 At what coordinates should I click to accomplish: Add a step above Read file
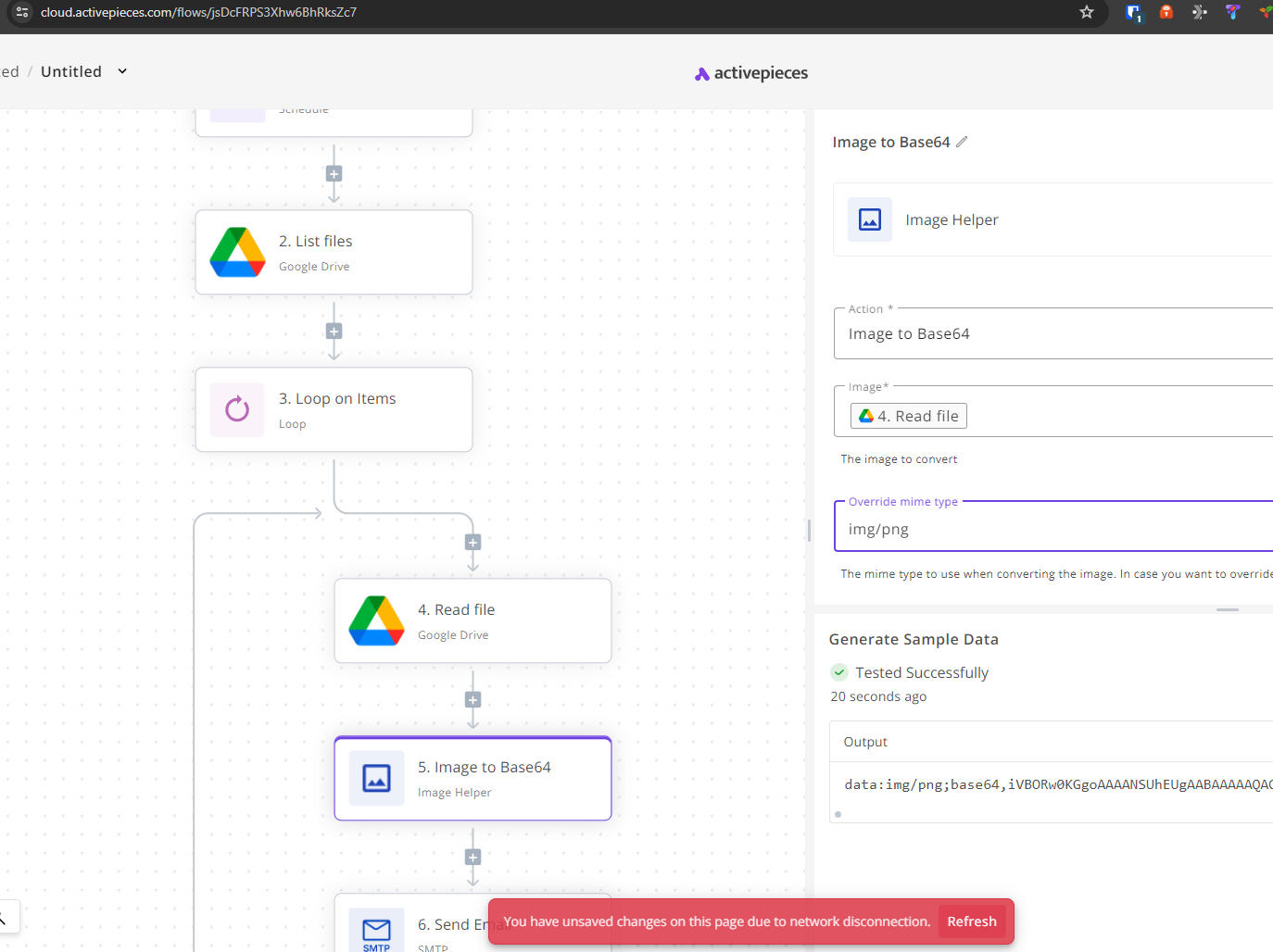(x=473, y=543)
